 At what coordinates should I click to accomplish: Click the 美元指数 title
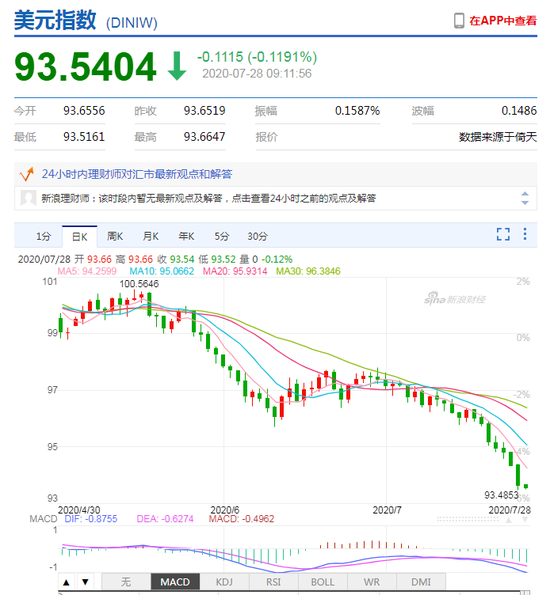[x=55, y=20]
